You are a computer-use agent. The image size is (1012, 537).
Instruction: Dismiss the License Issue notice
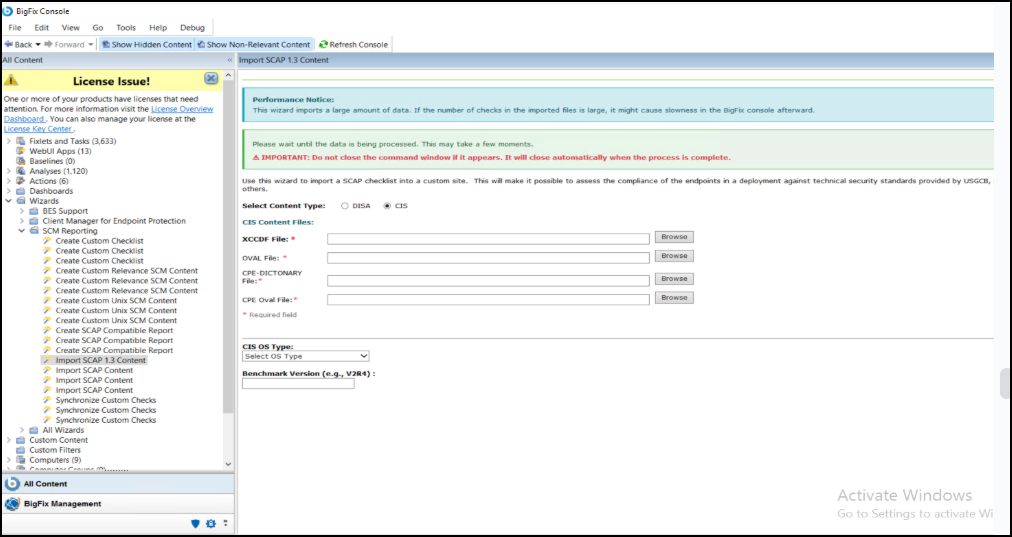click(x=211, y=78)
